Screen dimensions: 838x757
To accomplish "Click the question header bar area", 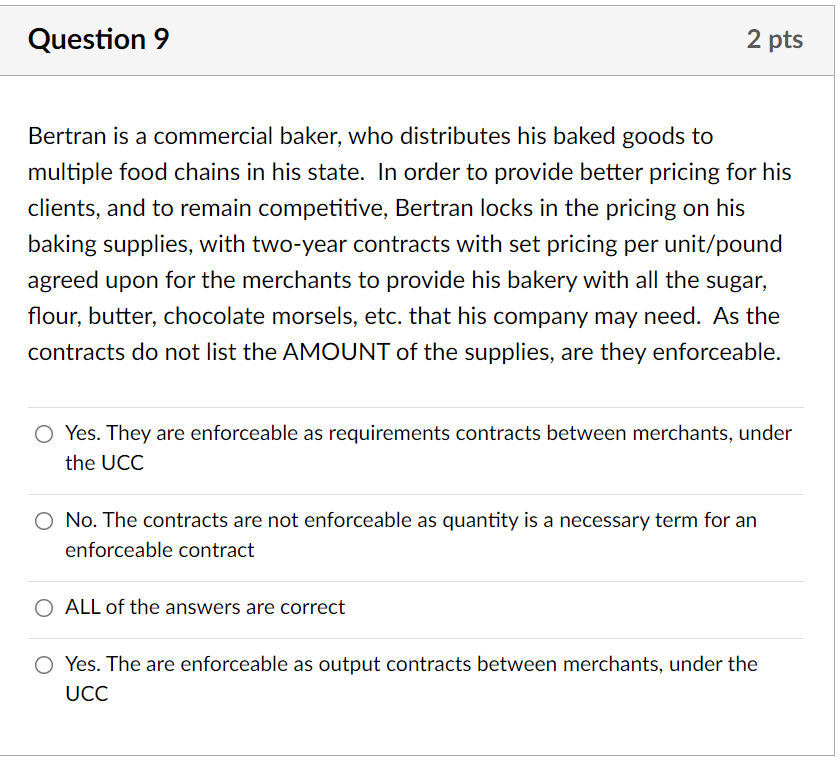I will (418, 40).
